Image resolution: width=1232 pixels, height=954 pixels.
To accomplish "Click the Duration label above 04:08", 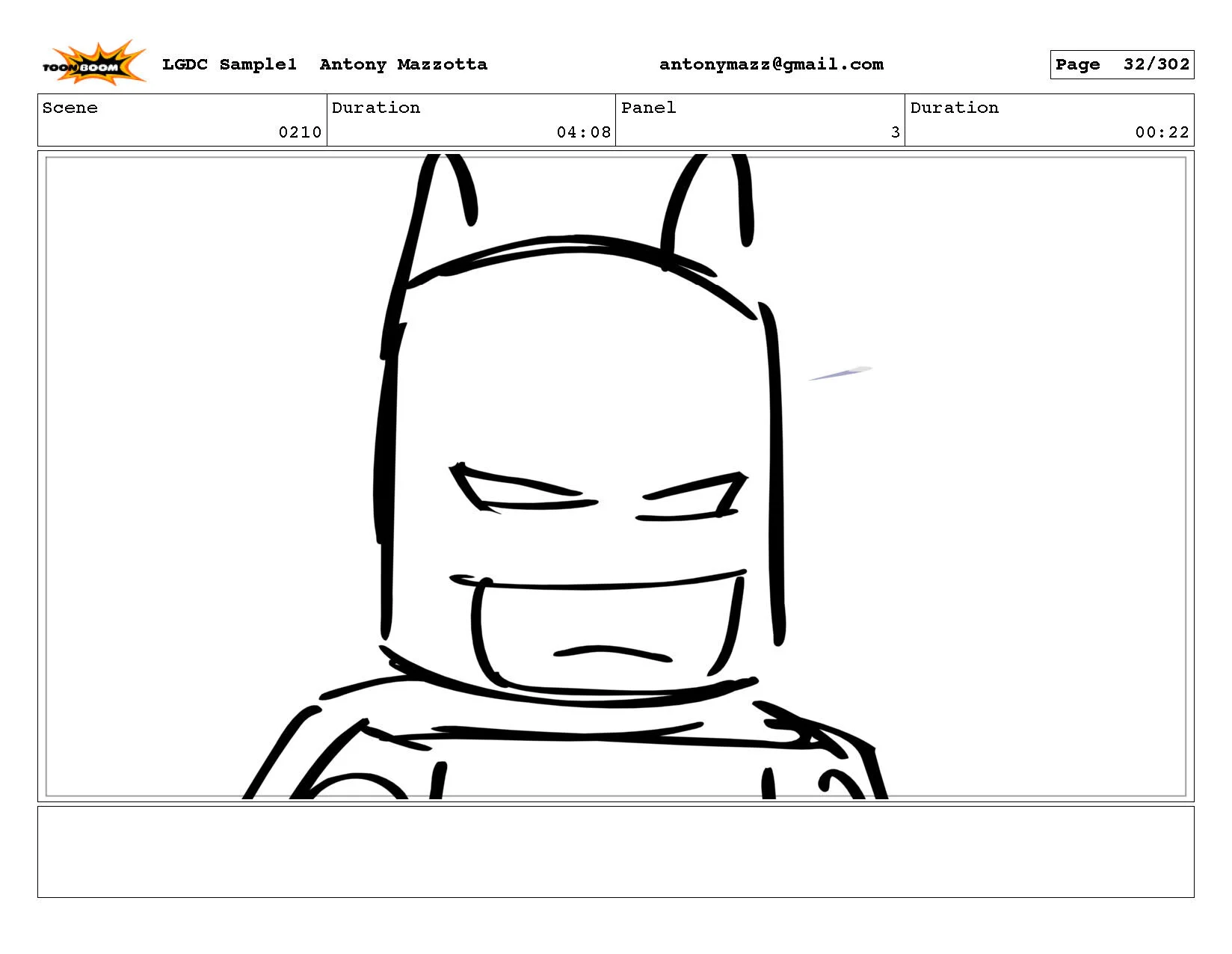I will click(376, 108).
